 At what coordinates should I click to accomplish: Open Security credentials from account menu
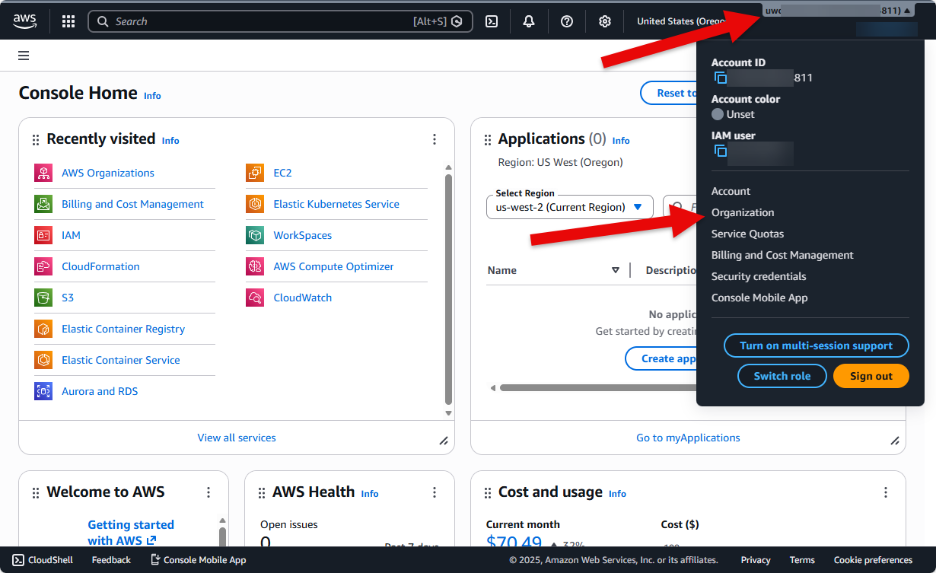pos(759,276)
